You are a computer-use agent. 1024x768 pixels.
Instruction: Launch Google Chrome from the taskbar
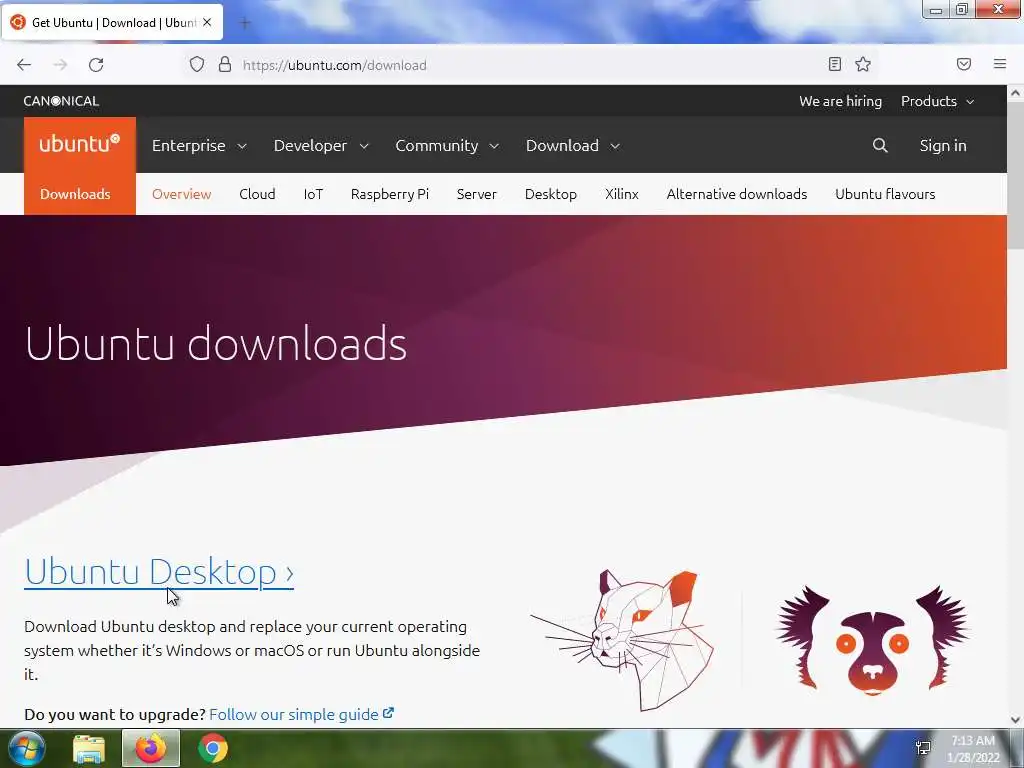tap(213, 748)
